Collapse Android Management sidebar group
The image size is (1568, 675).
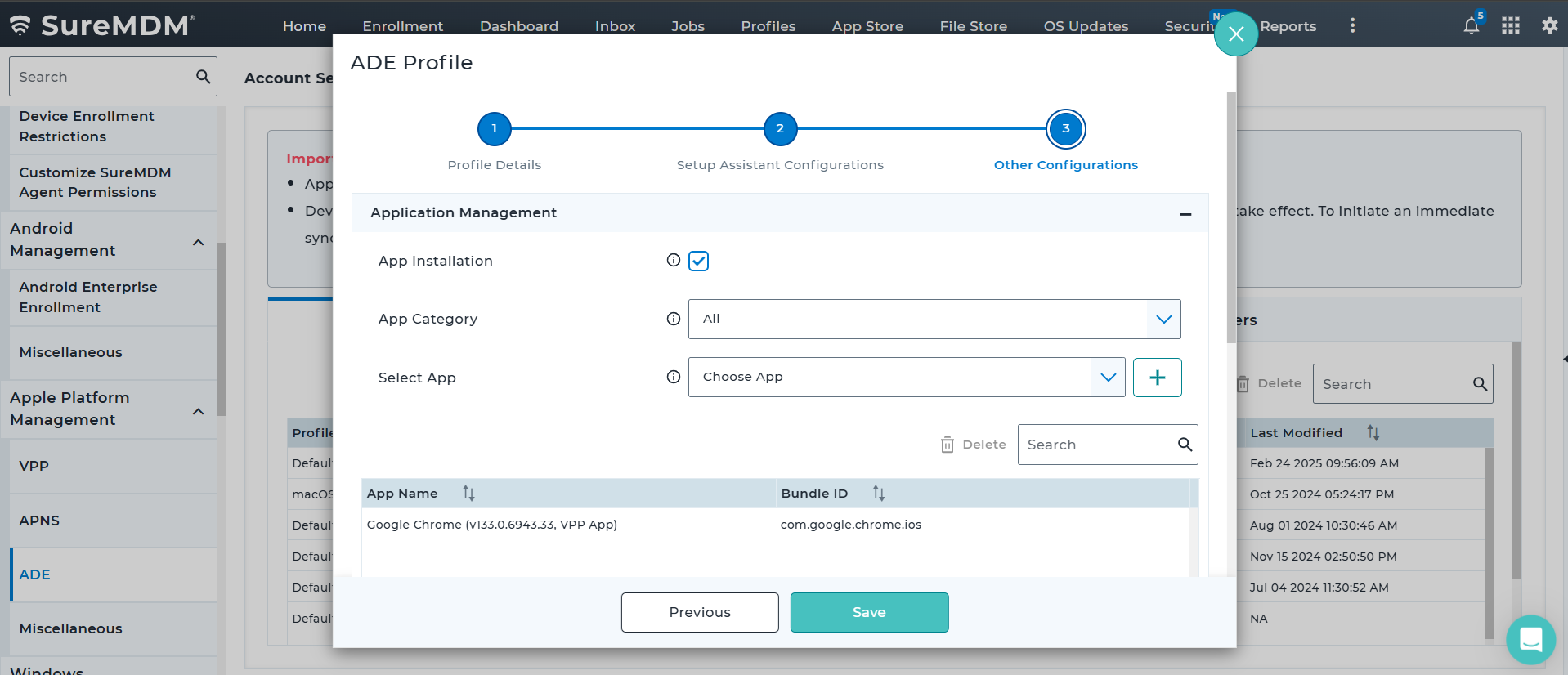tap(198, 242)
